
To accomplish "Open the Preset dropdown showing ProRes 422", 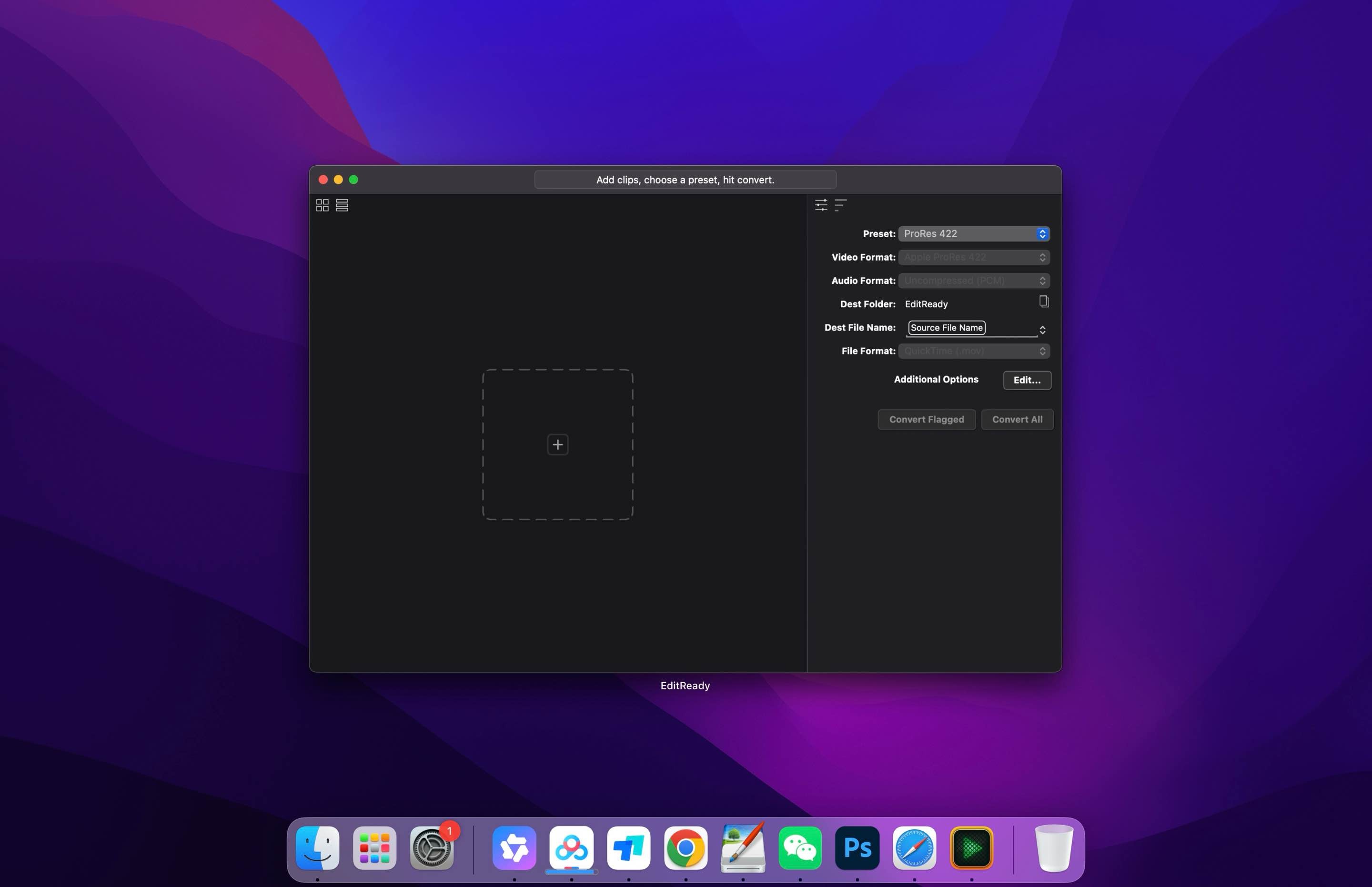I will click(974, 233).
